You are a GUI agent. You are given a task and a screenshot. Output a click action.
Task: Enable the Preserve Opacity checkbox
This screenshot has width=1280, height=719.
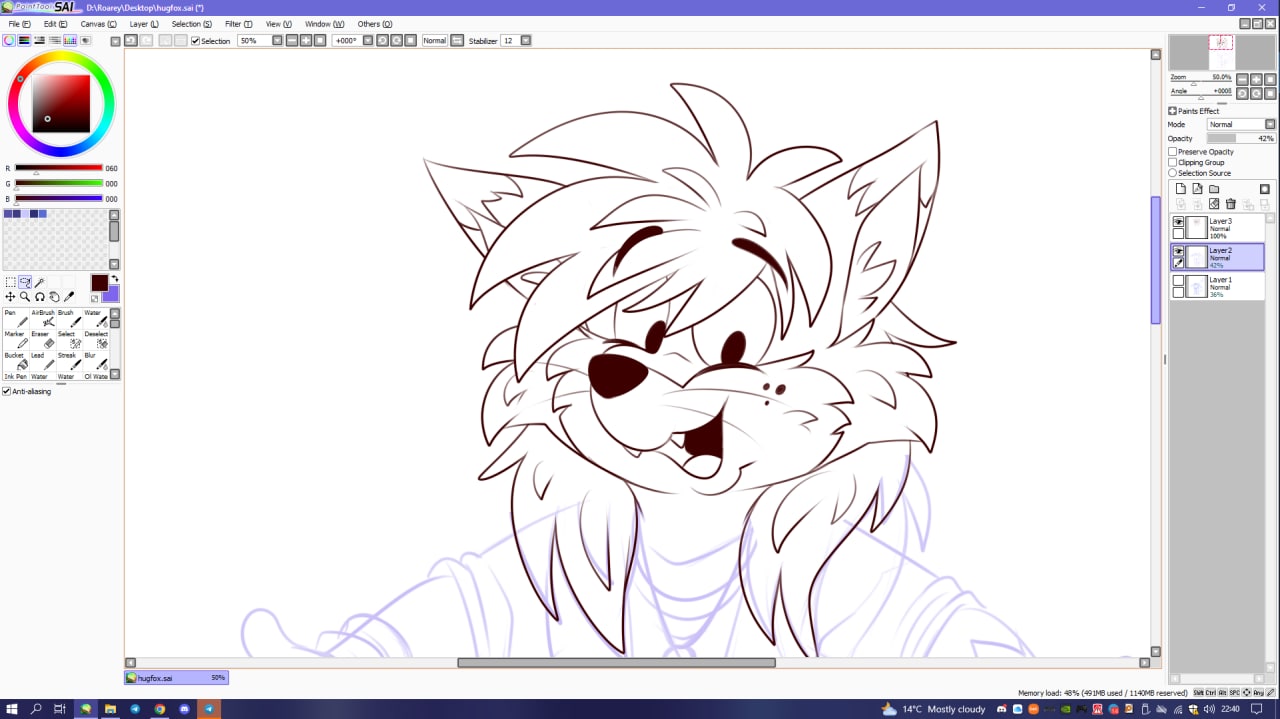pos(1173,152)
